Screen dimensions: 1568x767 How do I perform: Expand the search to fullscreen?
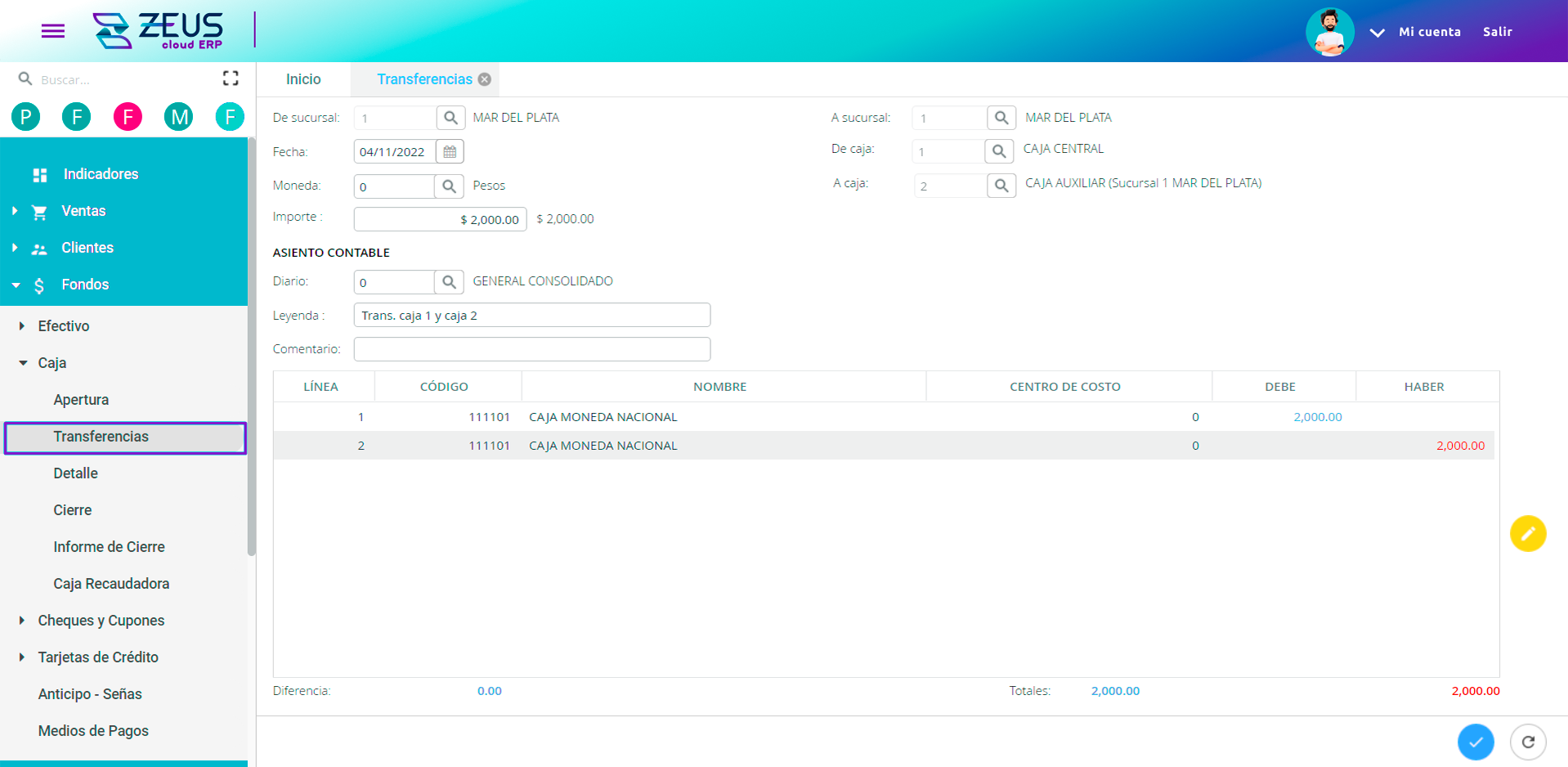(x=231, y=77)
